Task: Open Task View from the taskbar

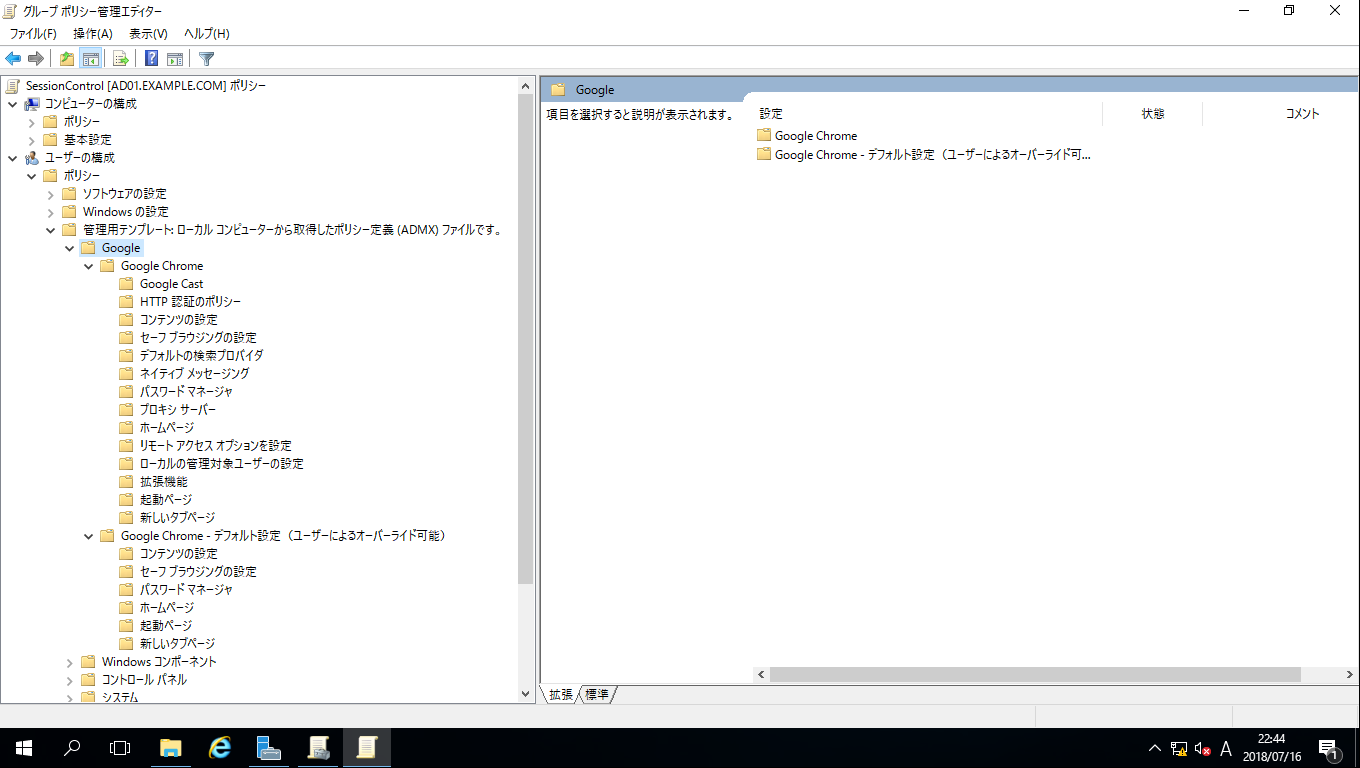Action: pos(120,747)
